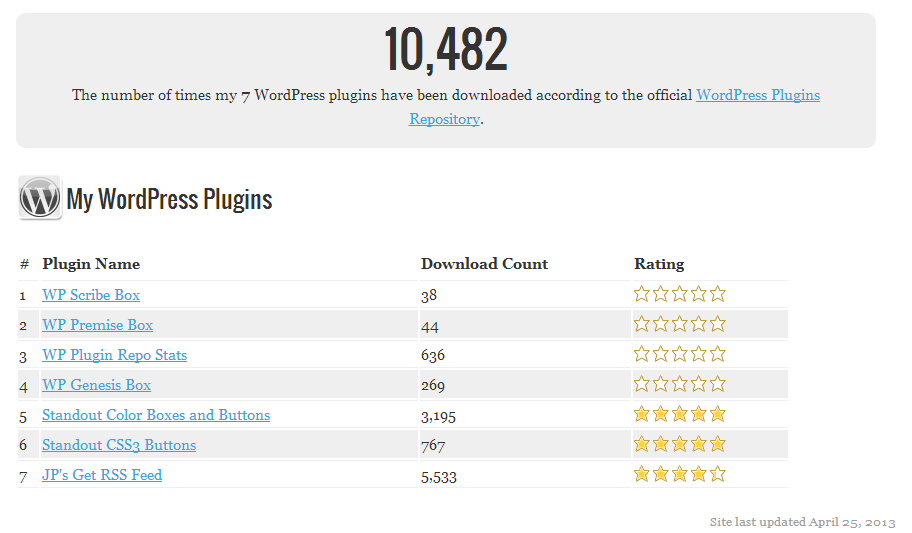Click download count 636
Screen dimensions: 912x533
pos(433,355)
